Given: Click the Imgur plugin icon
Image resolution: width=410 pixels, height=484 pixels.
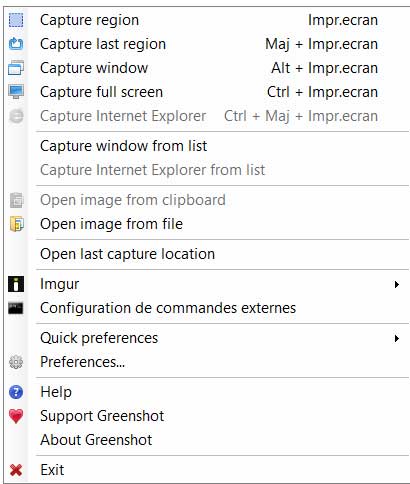Looking at the screenshot, I should pyautogui.click(x=16, y=284).
